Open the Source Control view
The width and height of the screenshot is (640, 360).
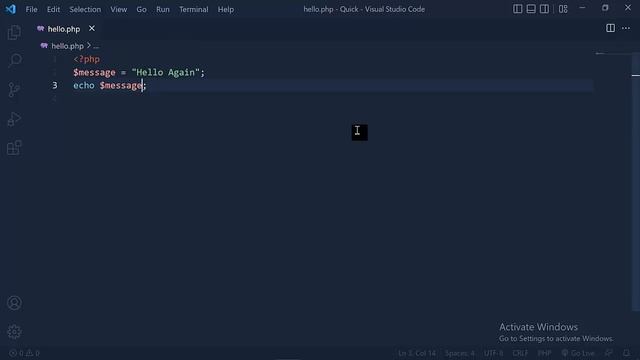click(14, 89)
